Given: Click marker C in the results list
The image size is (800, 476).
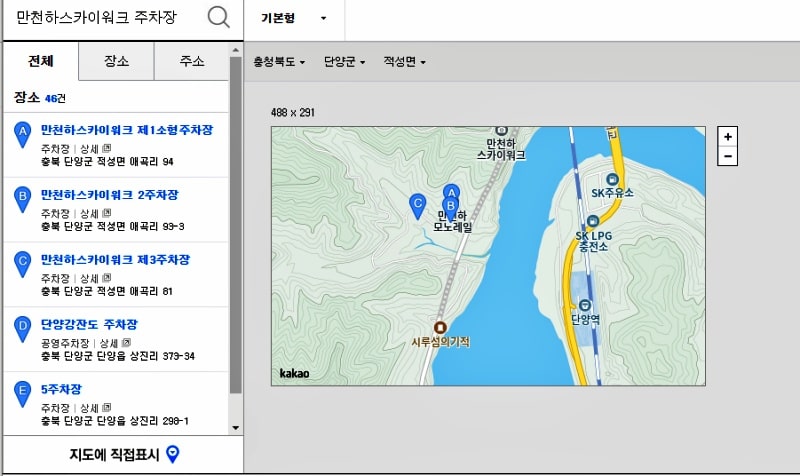Looking at the screenshot, I should click(22, 264).
